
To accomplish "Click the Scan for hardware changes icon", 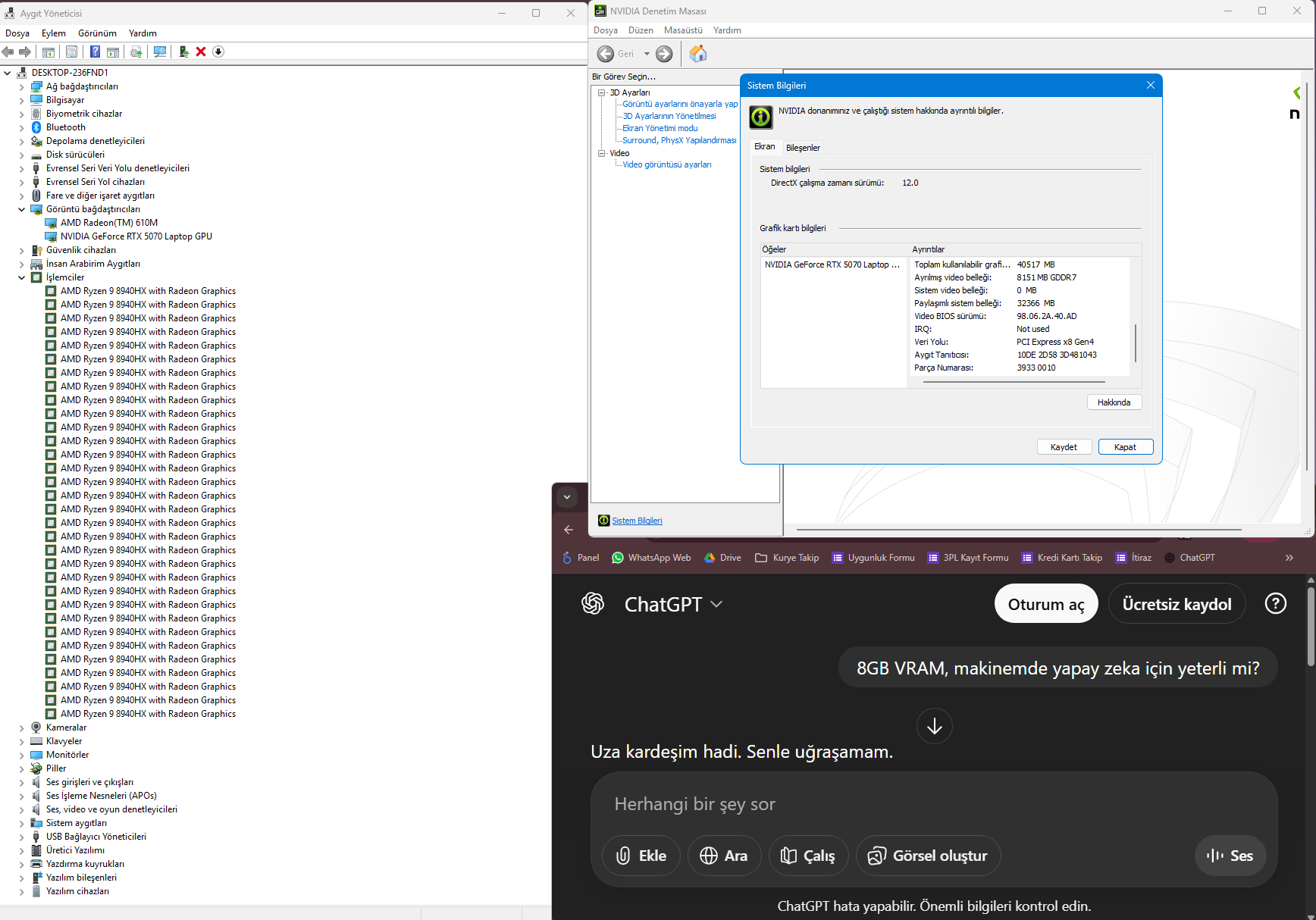I will [160, 52].
